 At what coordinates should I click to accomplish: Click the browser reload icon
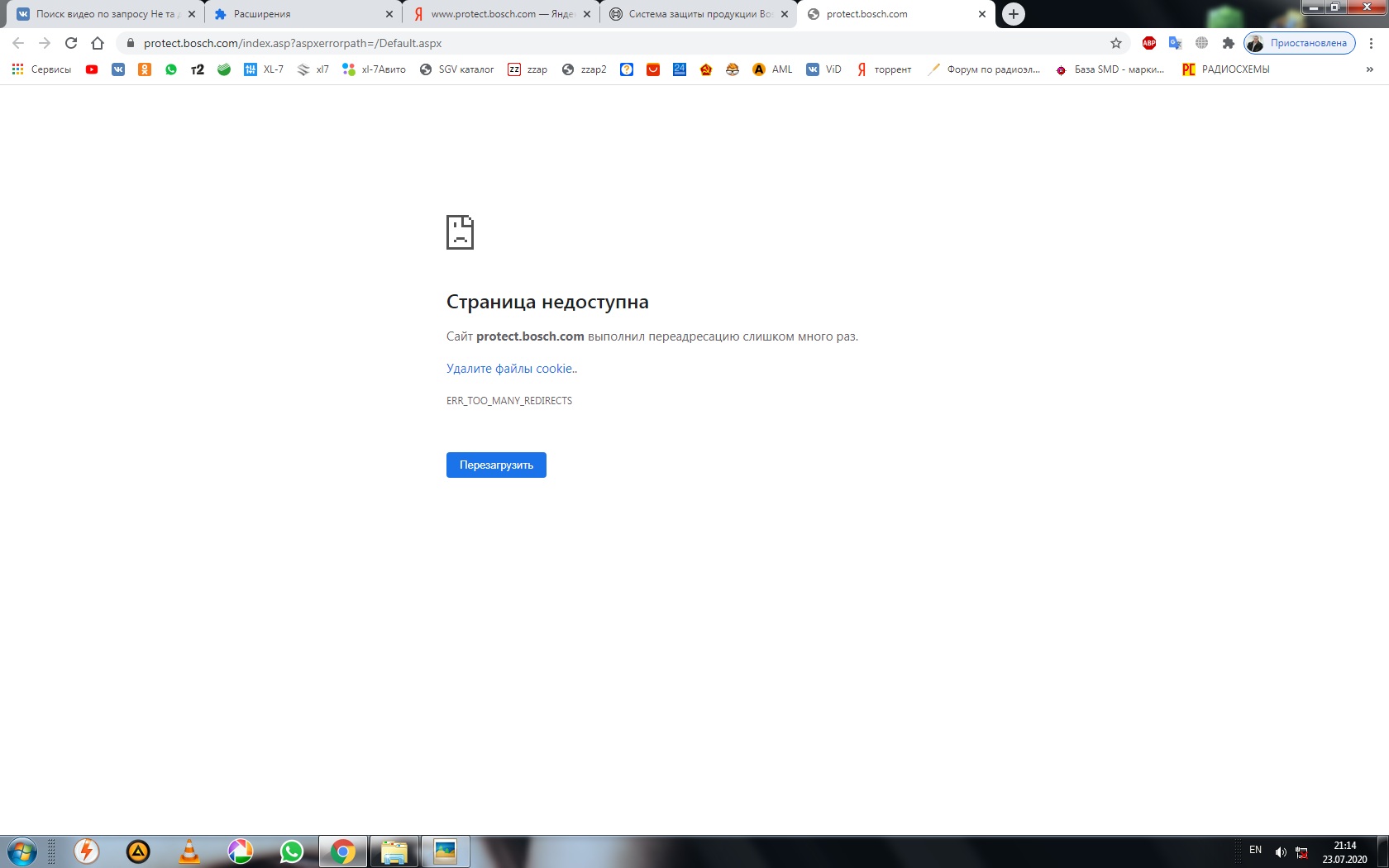tap(71, 43)
